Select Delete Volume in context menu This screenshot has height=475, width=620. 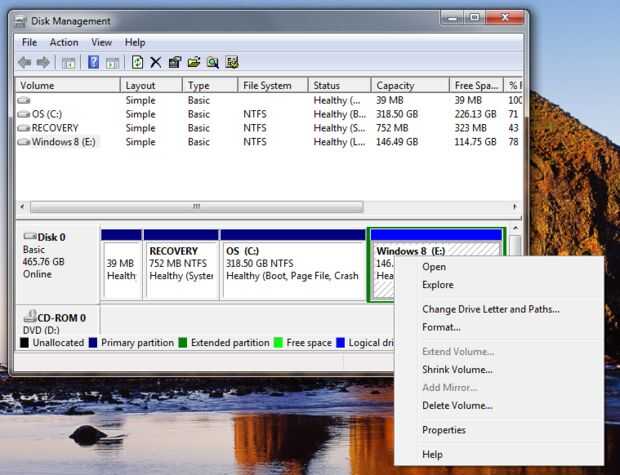point(457,406)
